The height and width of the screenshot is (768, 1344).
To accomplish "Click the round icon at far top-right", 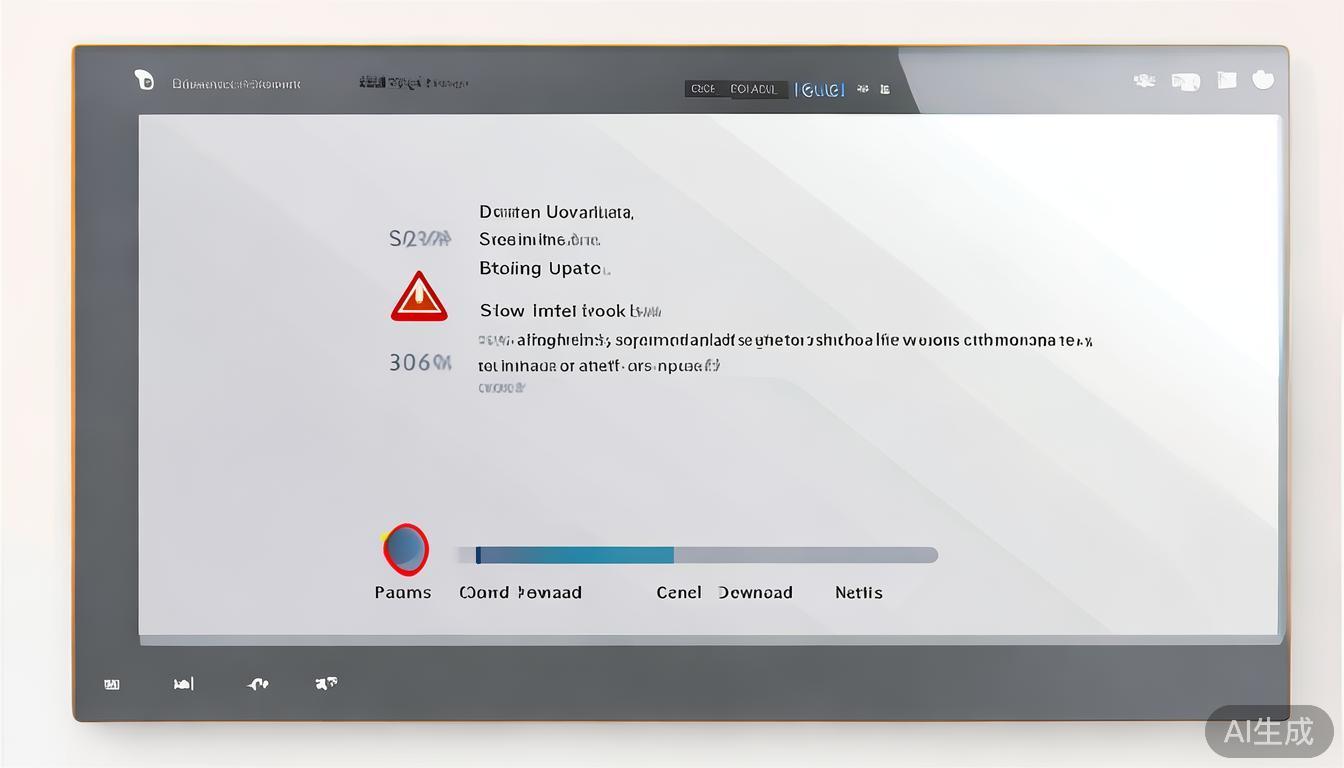I will (x=1263, y=80).
